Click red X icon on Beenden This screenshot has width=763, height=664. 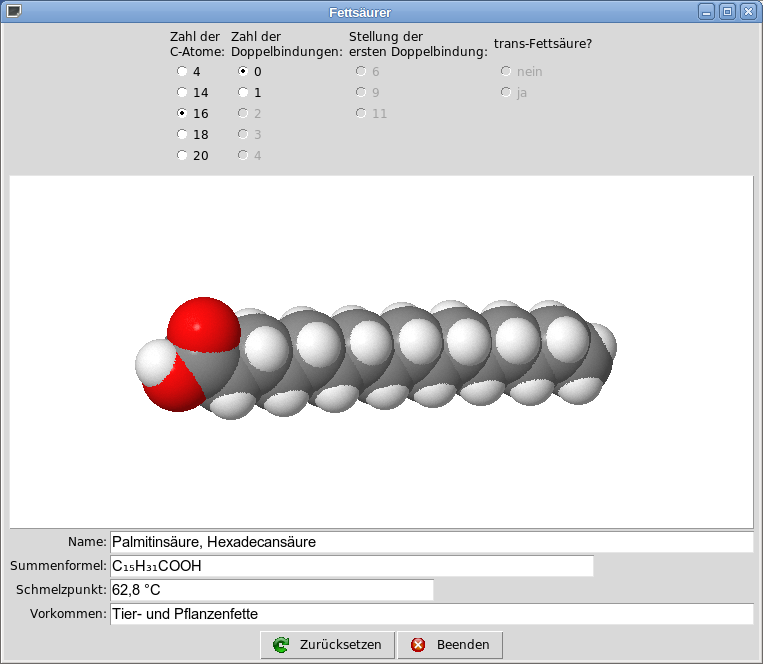click(418, 645)
